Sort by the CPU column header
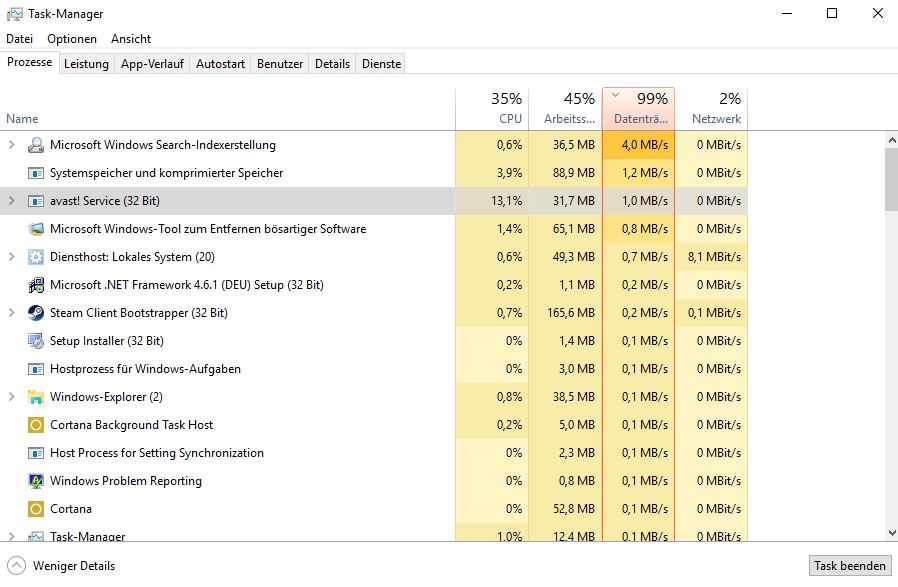The width and height of the screenshot is (898, 587). pyautogui.click(x=492, y=109)
